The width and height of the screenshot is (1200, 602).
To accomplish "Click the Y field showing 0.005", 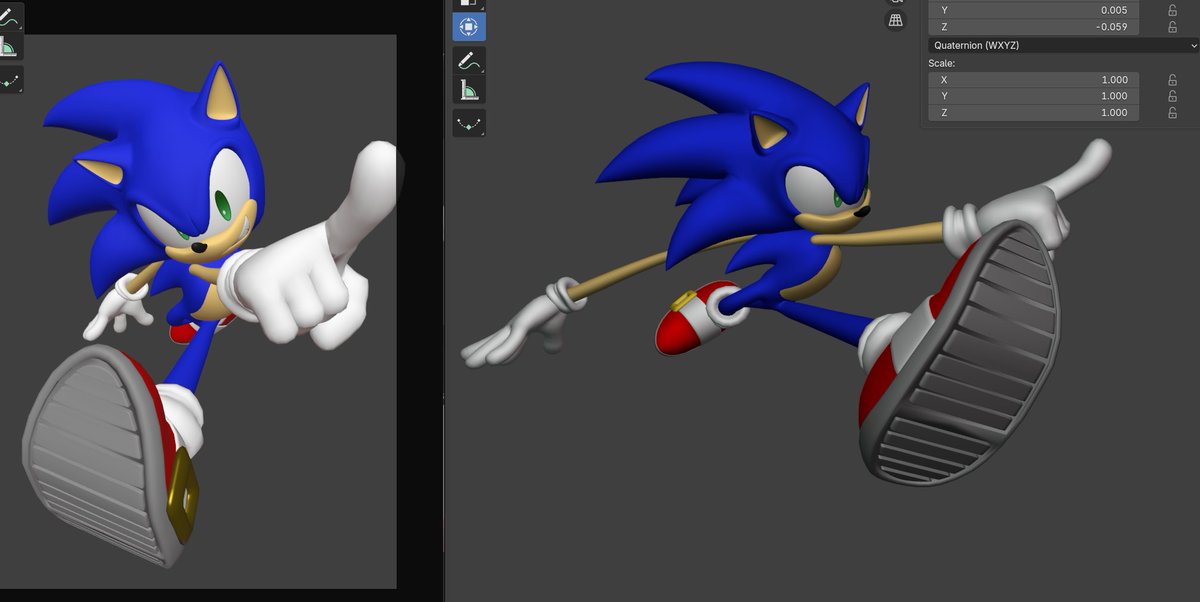I will point(1034,10).
